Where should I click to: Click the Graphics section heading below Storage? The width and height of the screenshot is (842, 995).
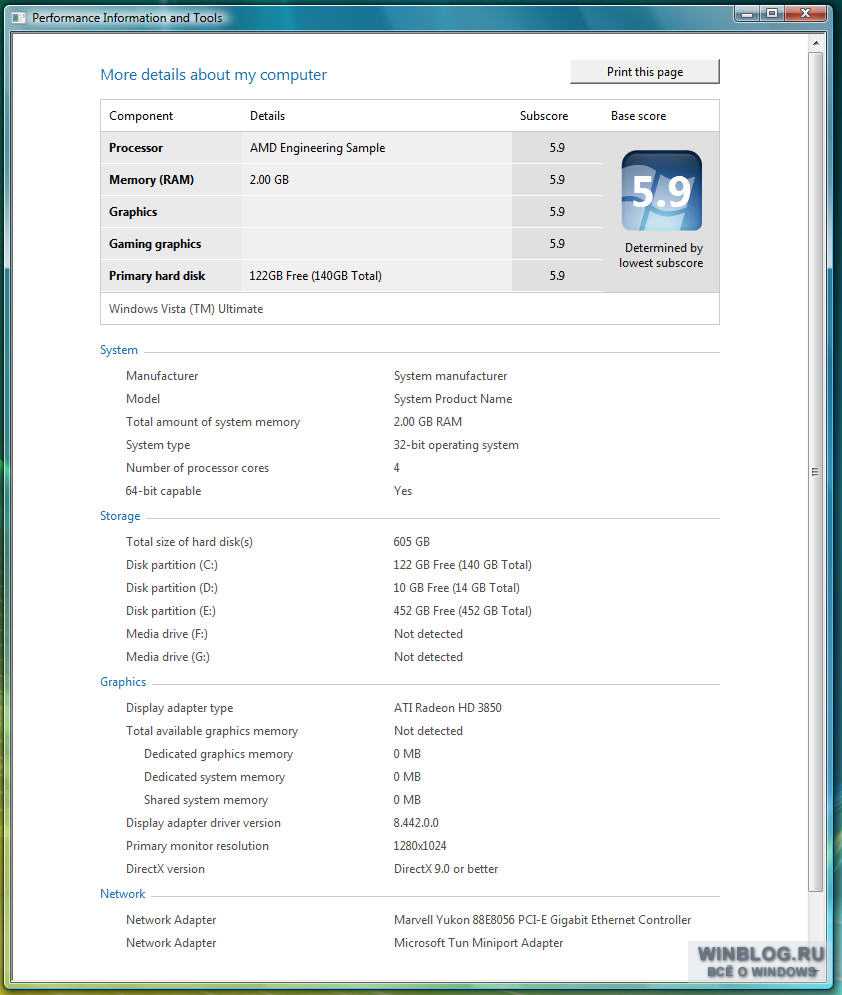(x=123, y=682)
